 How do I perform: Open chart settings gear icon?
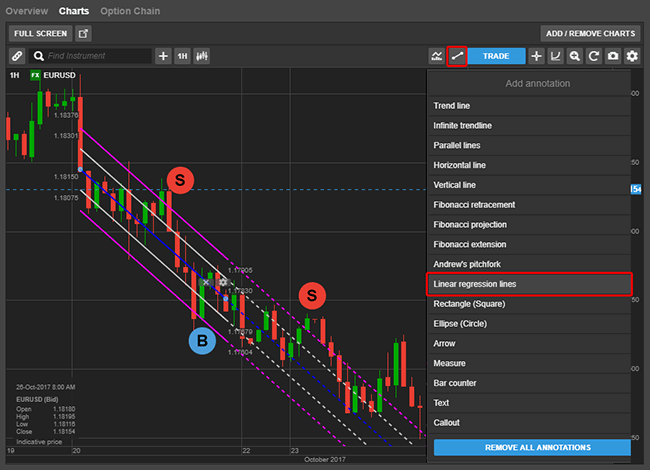[x=632, y=56]
